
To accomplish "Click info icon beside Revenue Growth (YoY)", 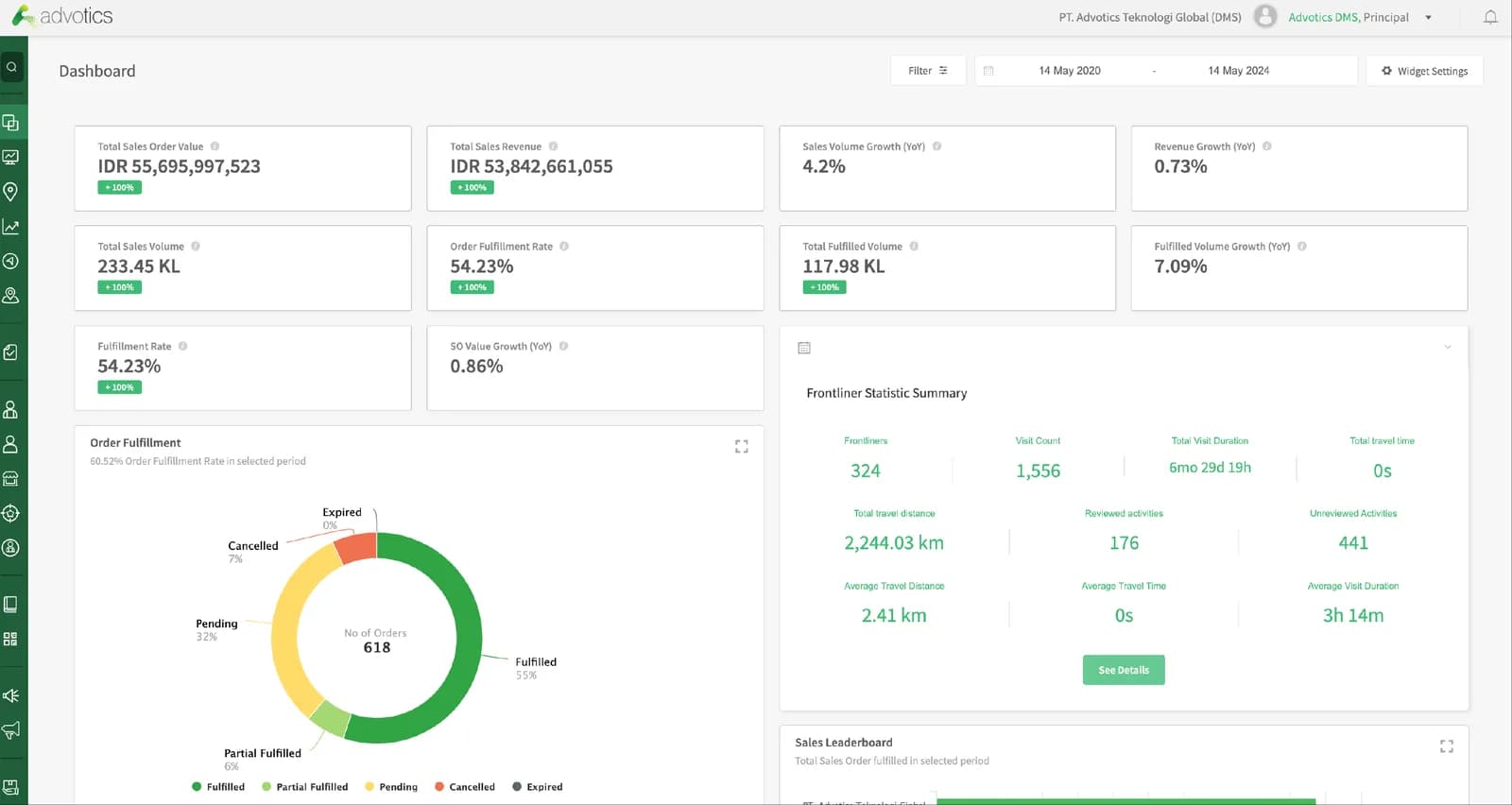I will 1267,146.
